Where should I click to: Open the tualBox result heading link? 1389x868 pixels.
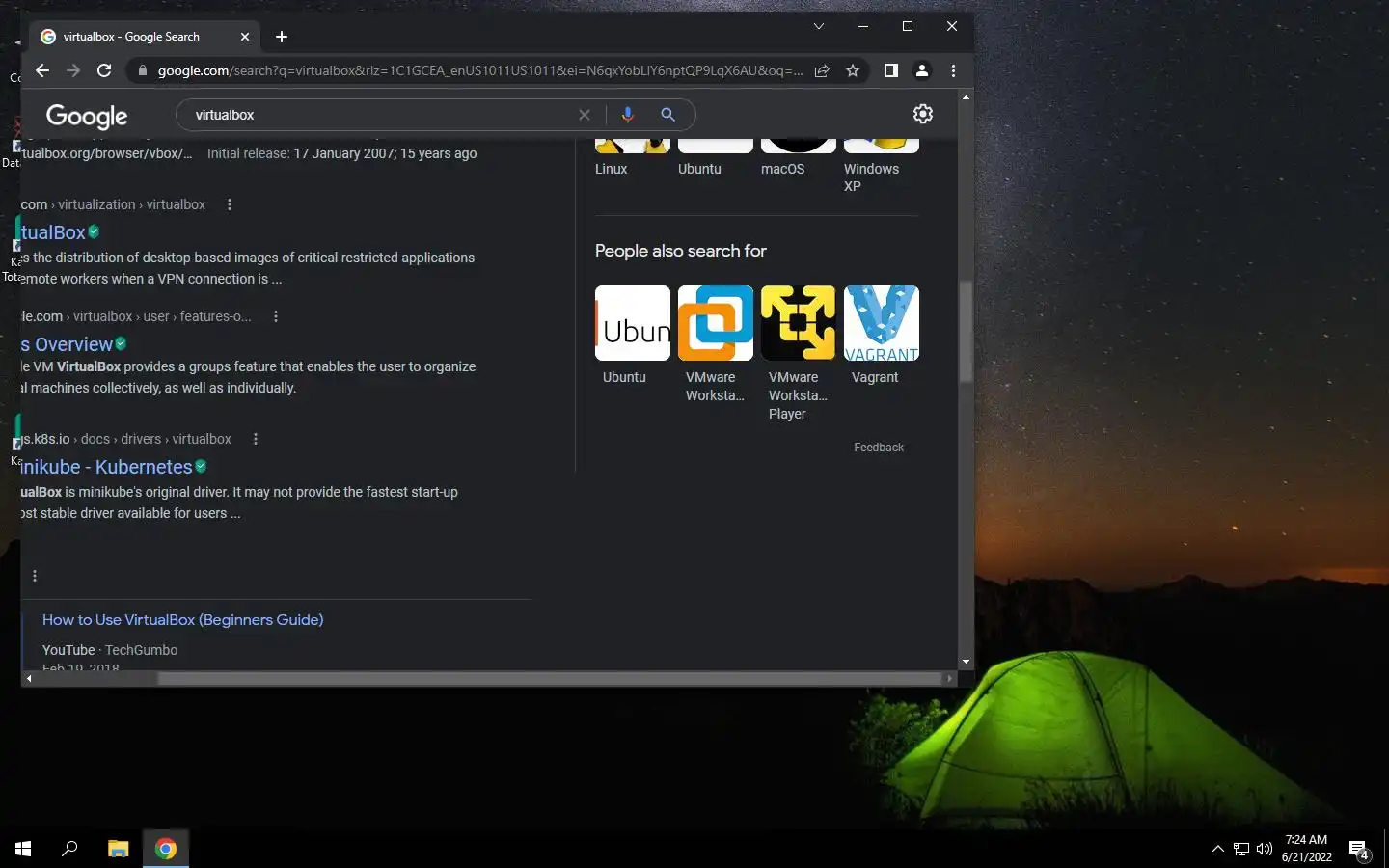click(53, 232)
